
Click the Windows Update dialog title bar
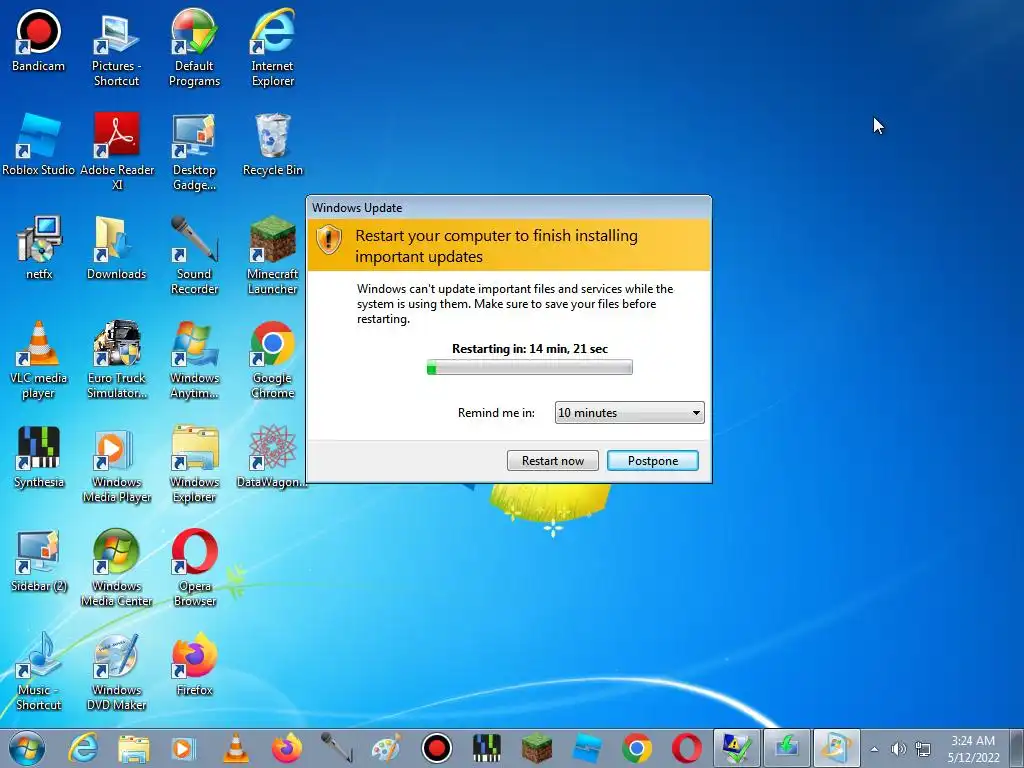509,208
